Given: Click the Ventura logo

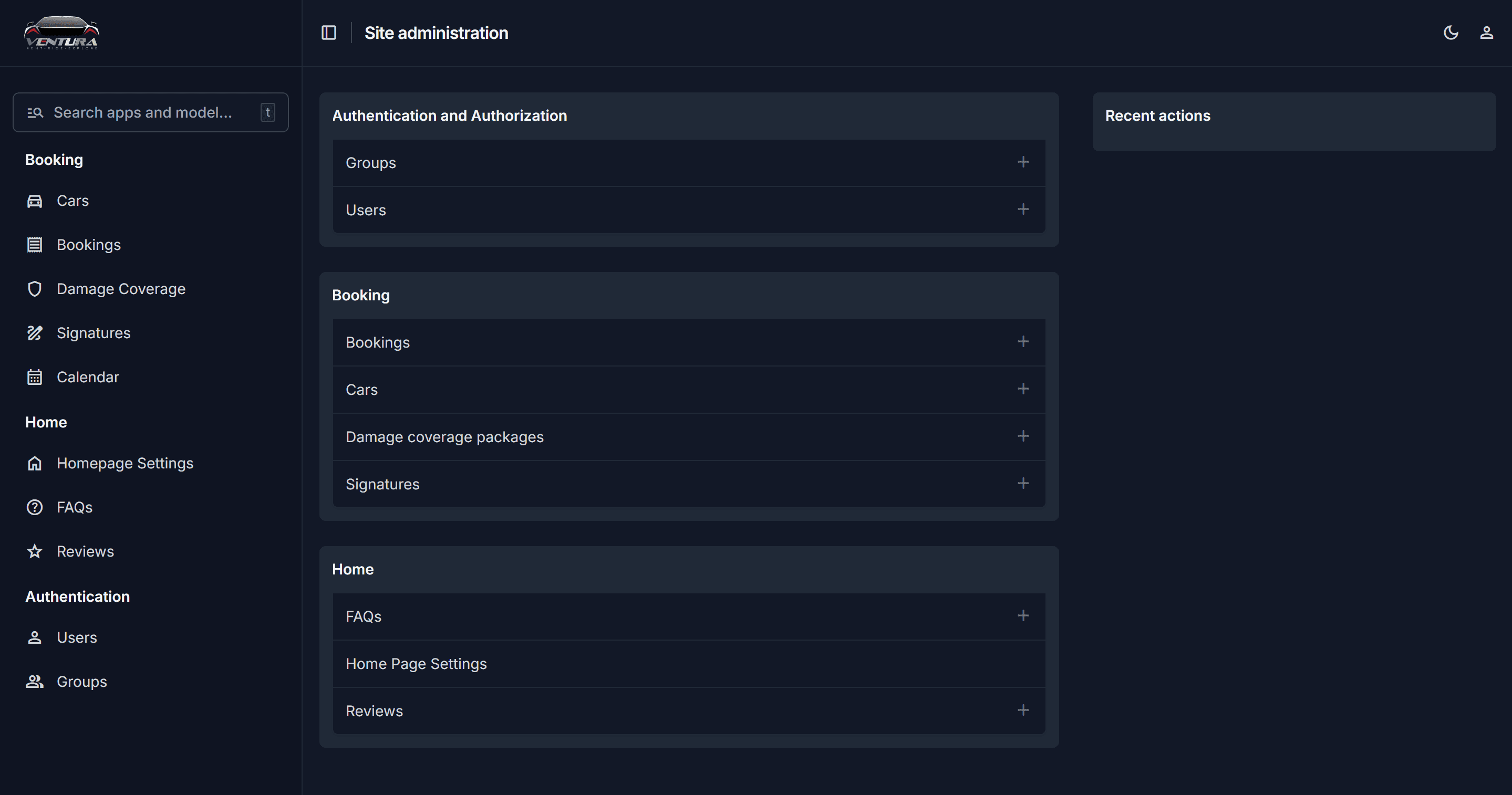Looking at the screenshot, I should 61,33.
